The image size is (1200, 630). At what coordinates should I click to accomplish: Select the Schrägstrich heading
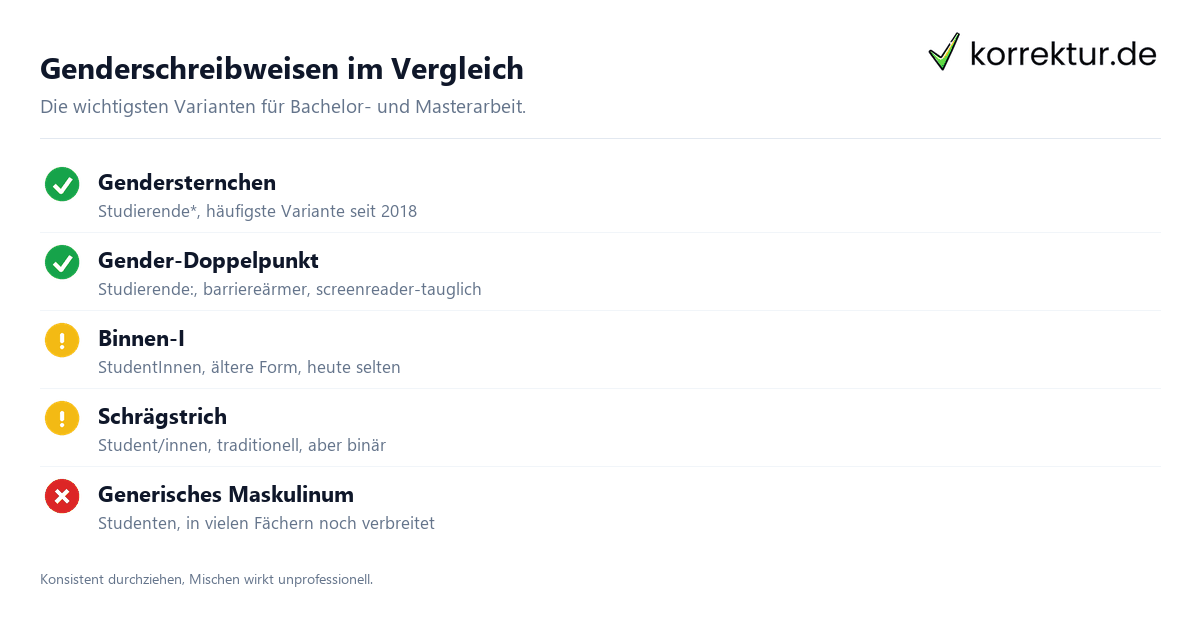pos(162,417)
